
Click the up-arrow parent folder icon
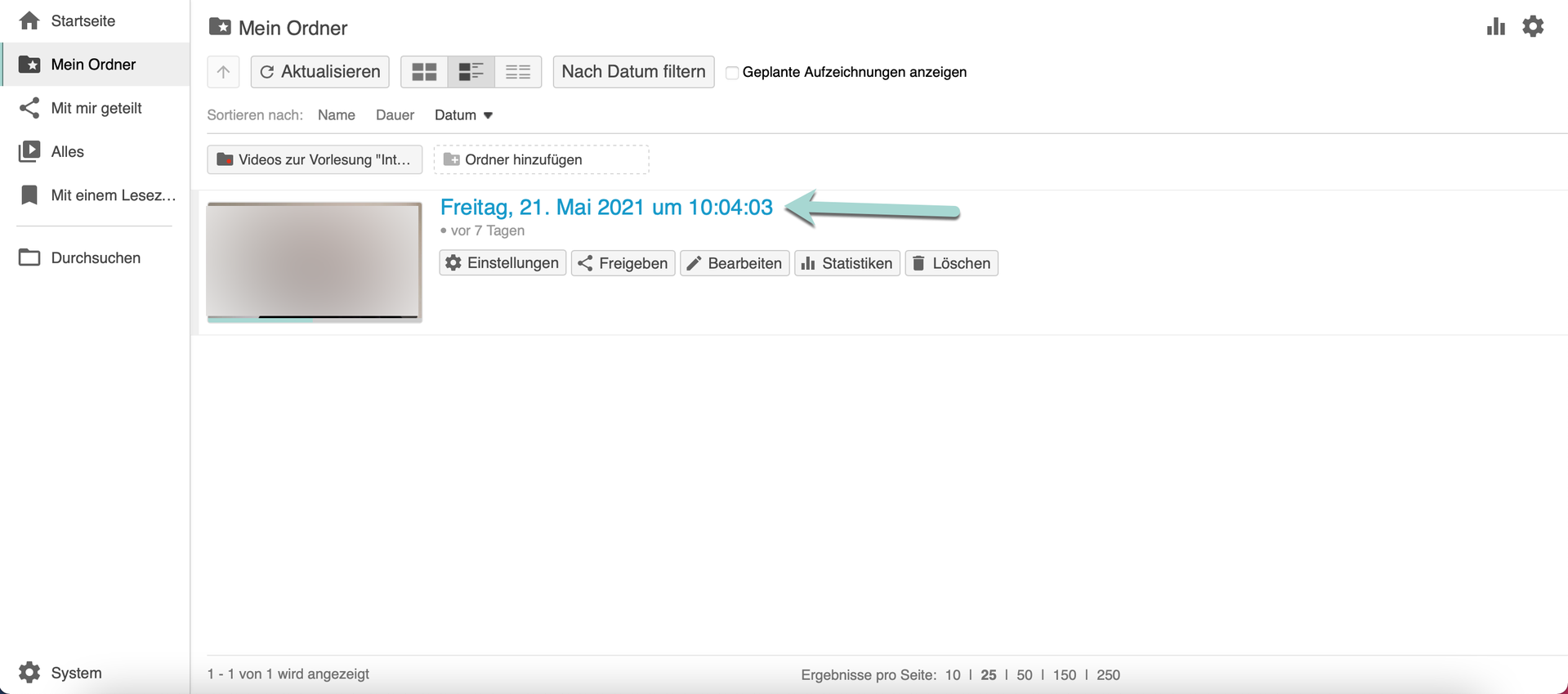click(x=223, y=72)
